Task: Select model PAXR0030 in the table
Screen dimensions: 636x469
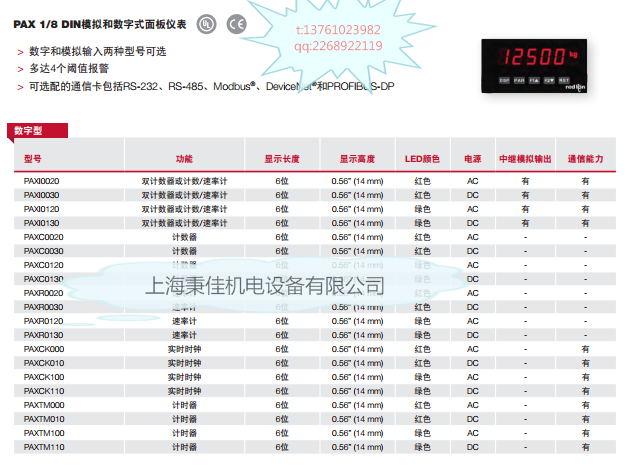Action: [x=43, y=307]
